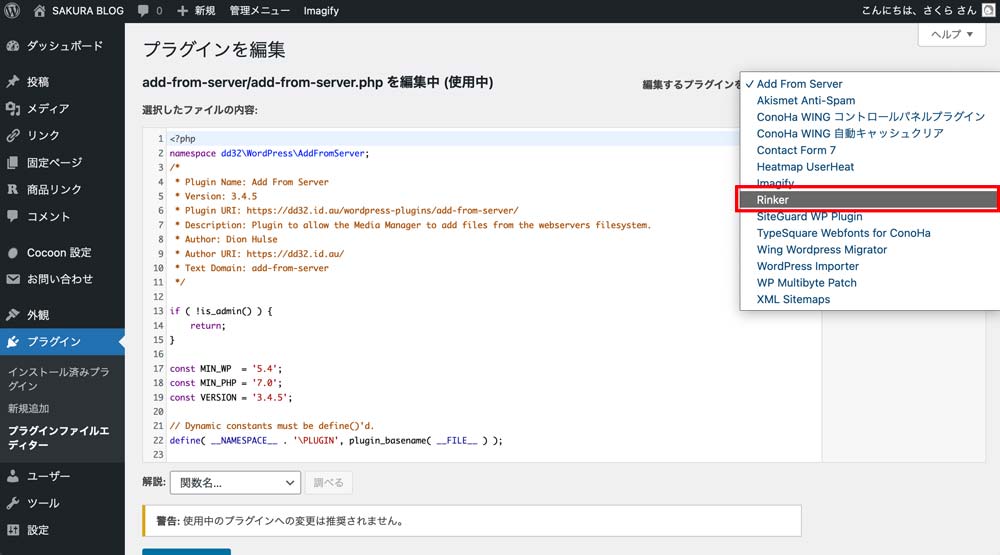1000x555 pixels.
Task: Click the ダッシュボード gauge icon
Action: (13, 46)
